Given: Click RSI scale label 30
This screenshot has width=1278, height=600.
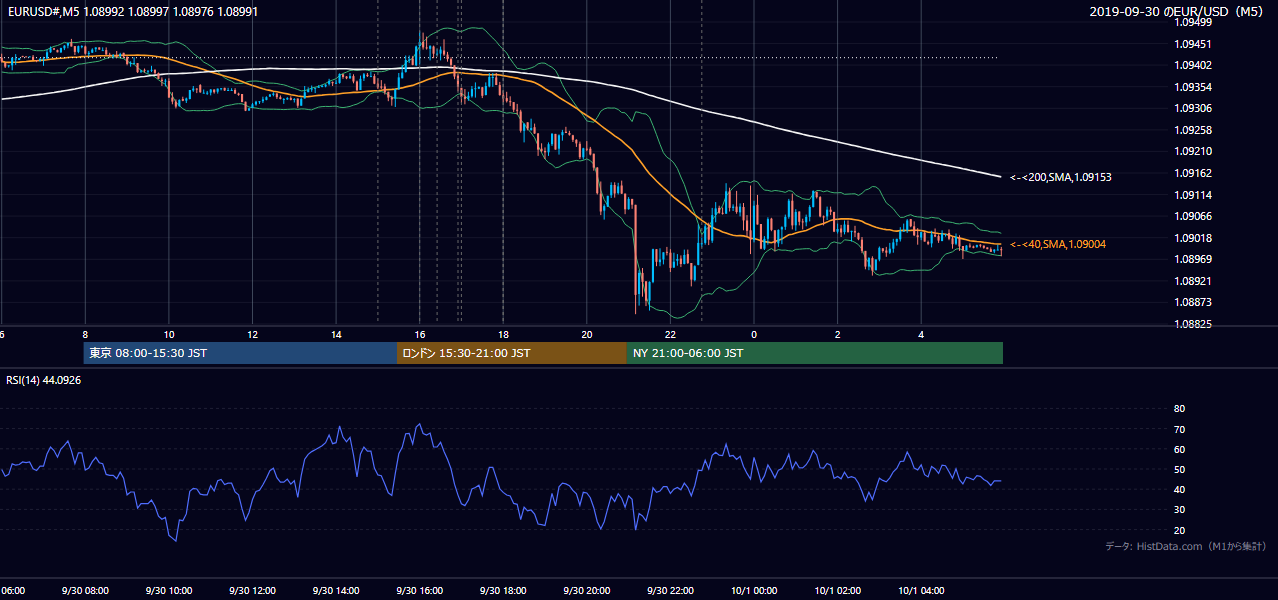Looking at the screenshot, I should [x=1179, y=510].
